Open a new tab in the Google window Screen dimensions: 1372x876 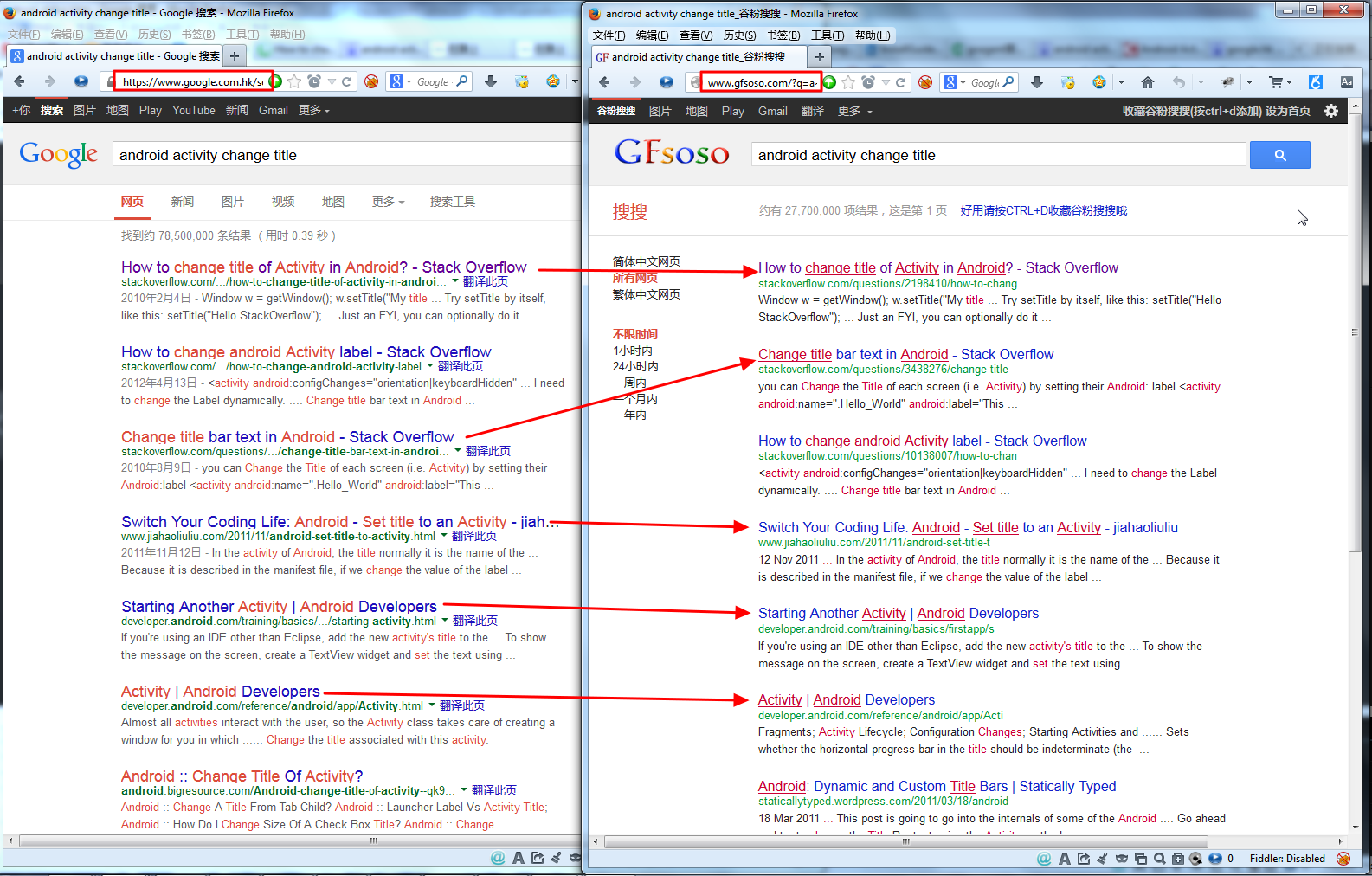tap(234, 55)
